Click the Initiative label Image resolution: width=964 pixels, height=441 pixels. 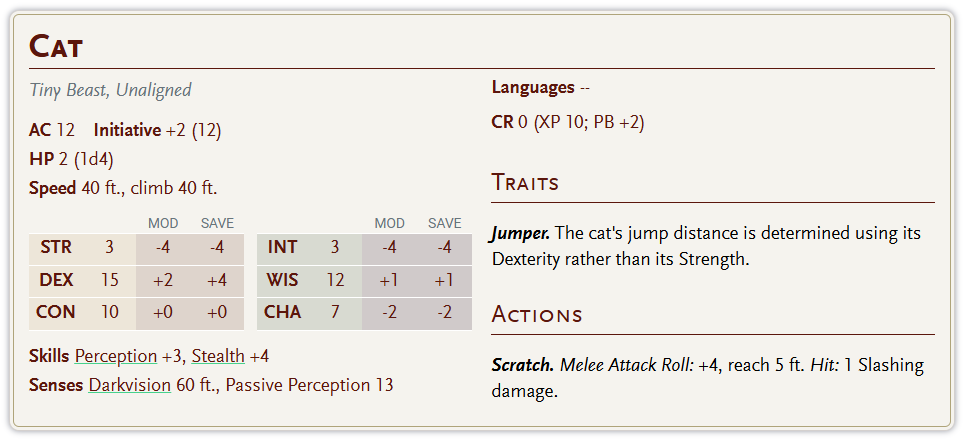coord(127,130)
